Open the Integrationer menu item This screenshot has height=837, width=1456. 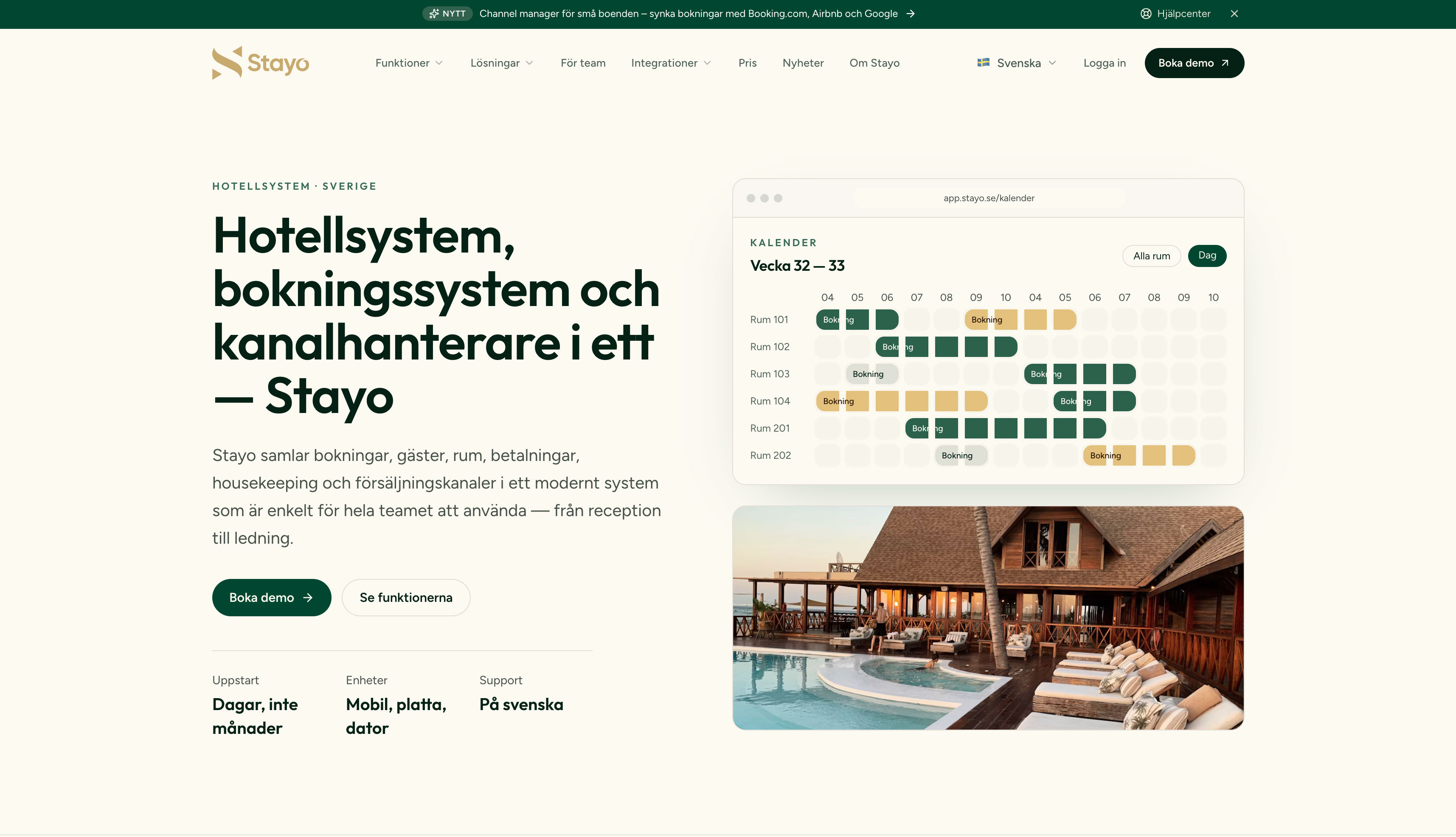671,63
